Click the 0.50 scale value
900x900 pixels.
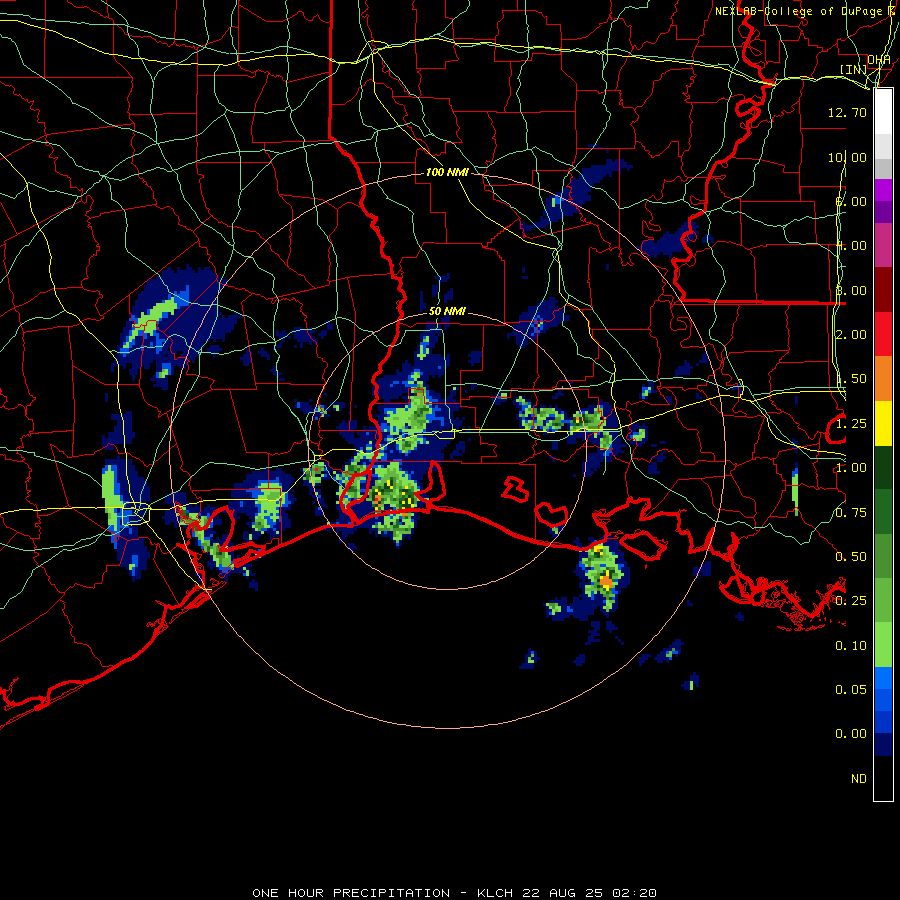[x=851, y=557]
